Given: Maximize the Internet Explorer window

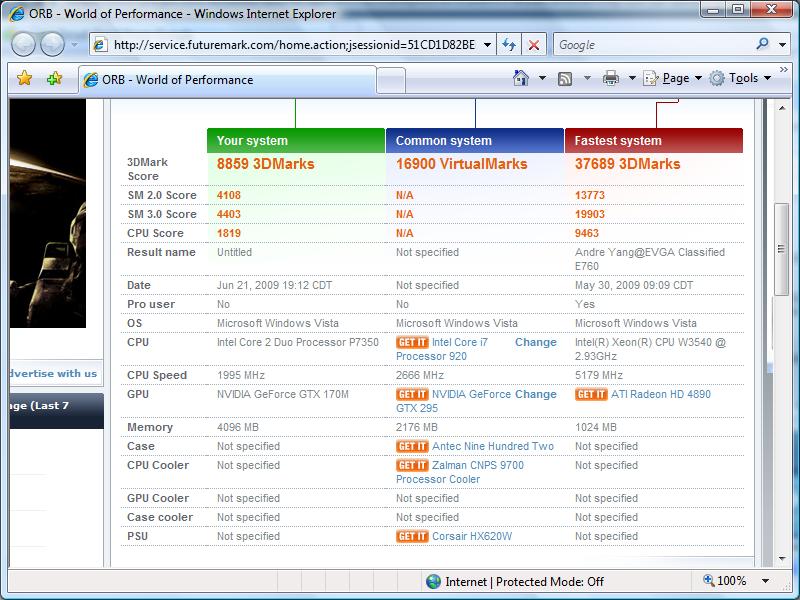Looking at the screenshot, I should [x=738, y=10].
